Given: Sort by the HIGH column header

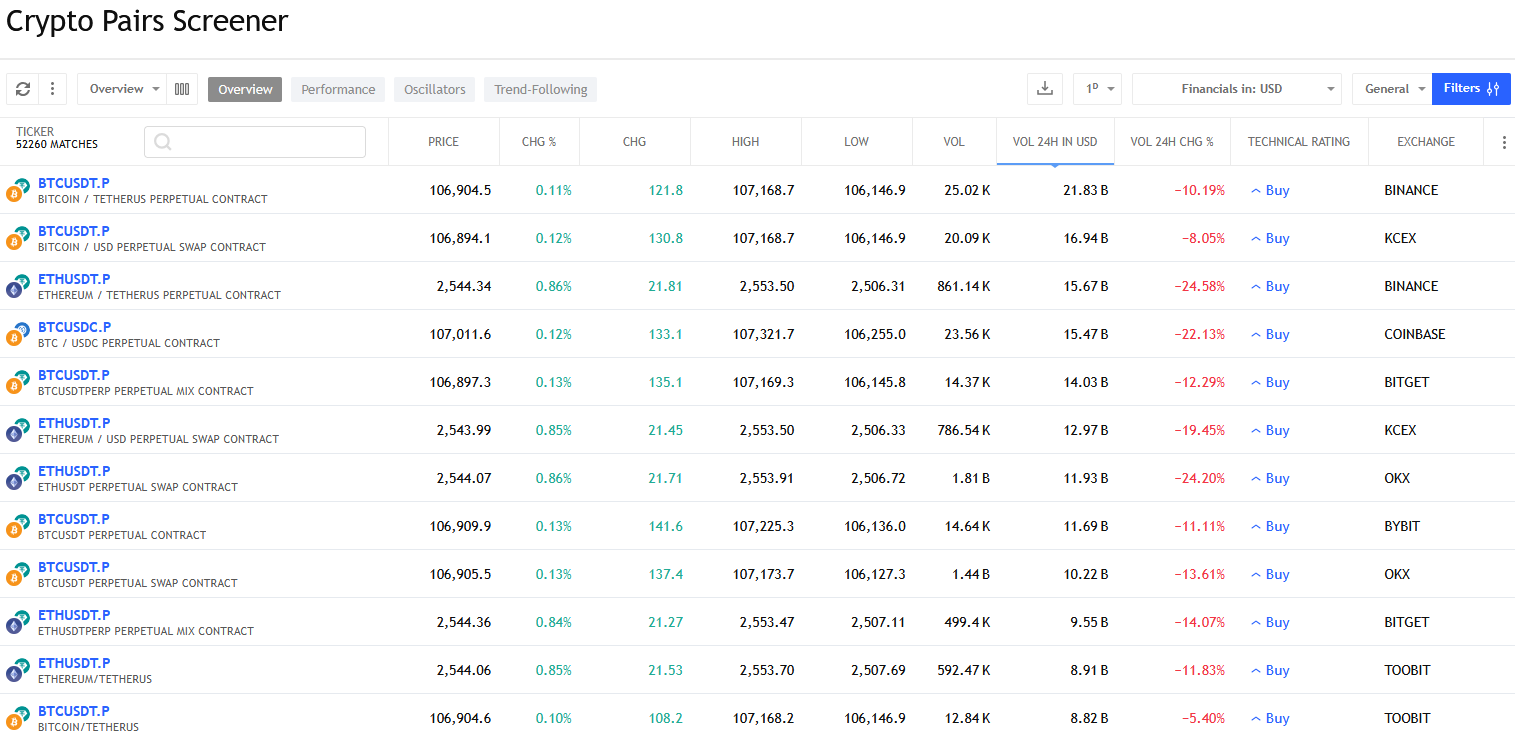Looking at the screenshot, I should tap(745, 142).
